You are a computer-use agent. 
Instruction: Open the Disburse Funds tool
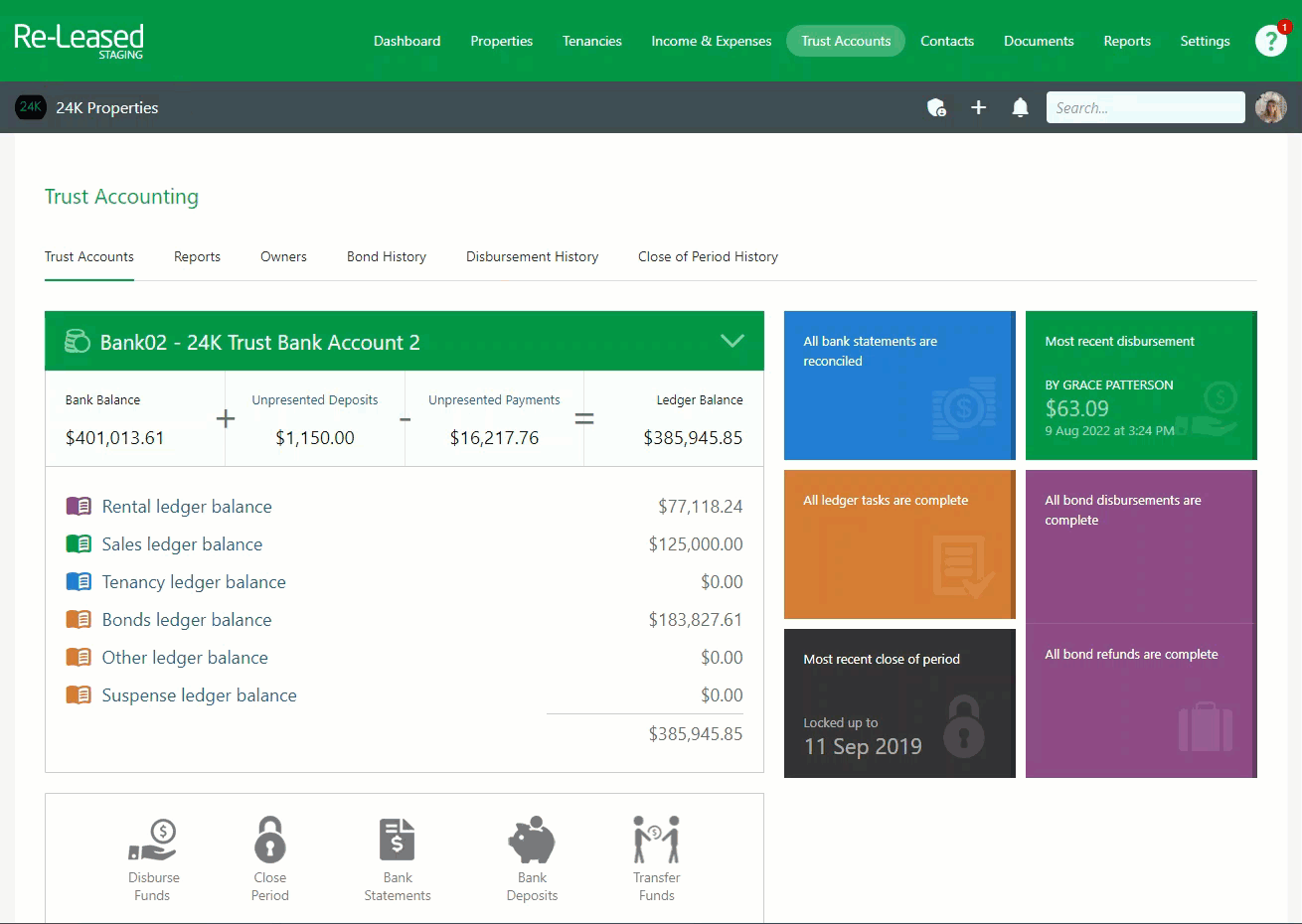(152, 858)
